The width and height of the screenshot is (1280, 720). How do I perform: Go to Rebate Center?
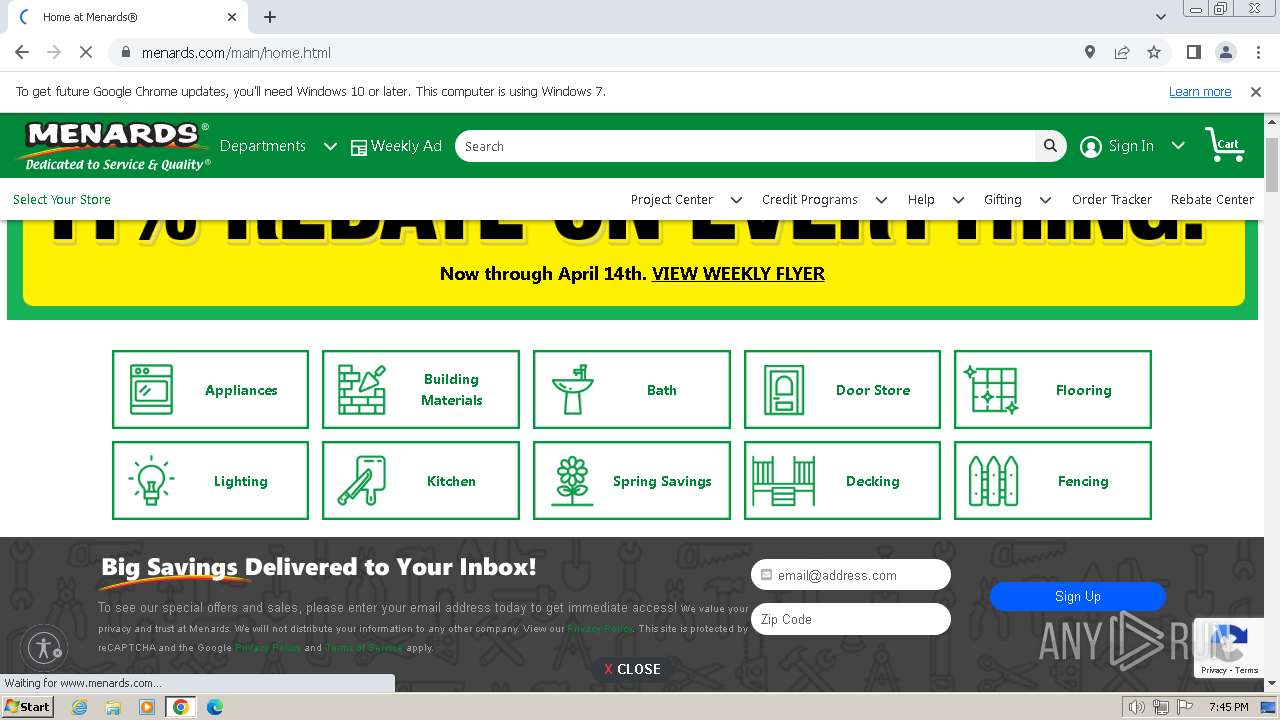1212,199
